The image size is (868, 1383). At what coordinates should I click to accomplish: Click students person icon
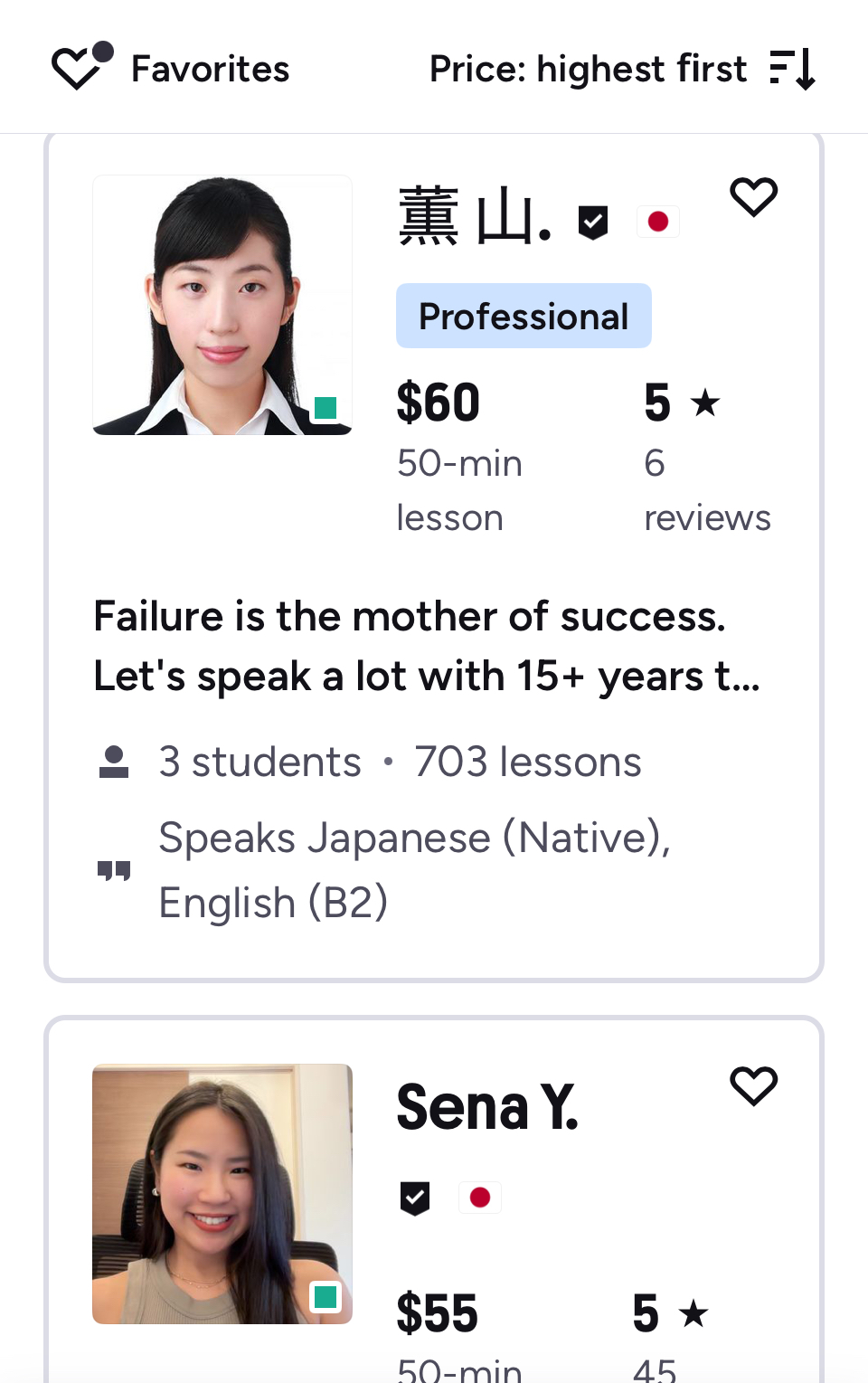(x=114, y=763)
